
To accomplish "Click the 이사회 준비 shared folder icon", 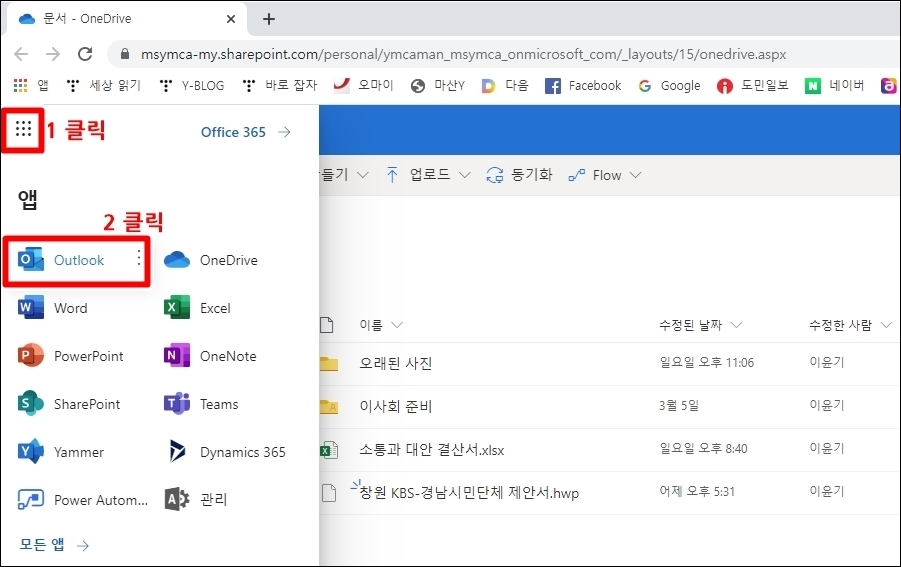I will tap(329, 407).
